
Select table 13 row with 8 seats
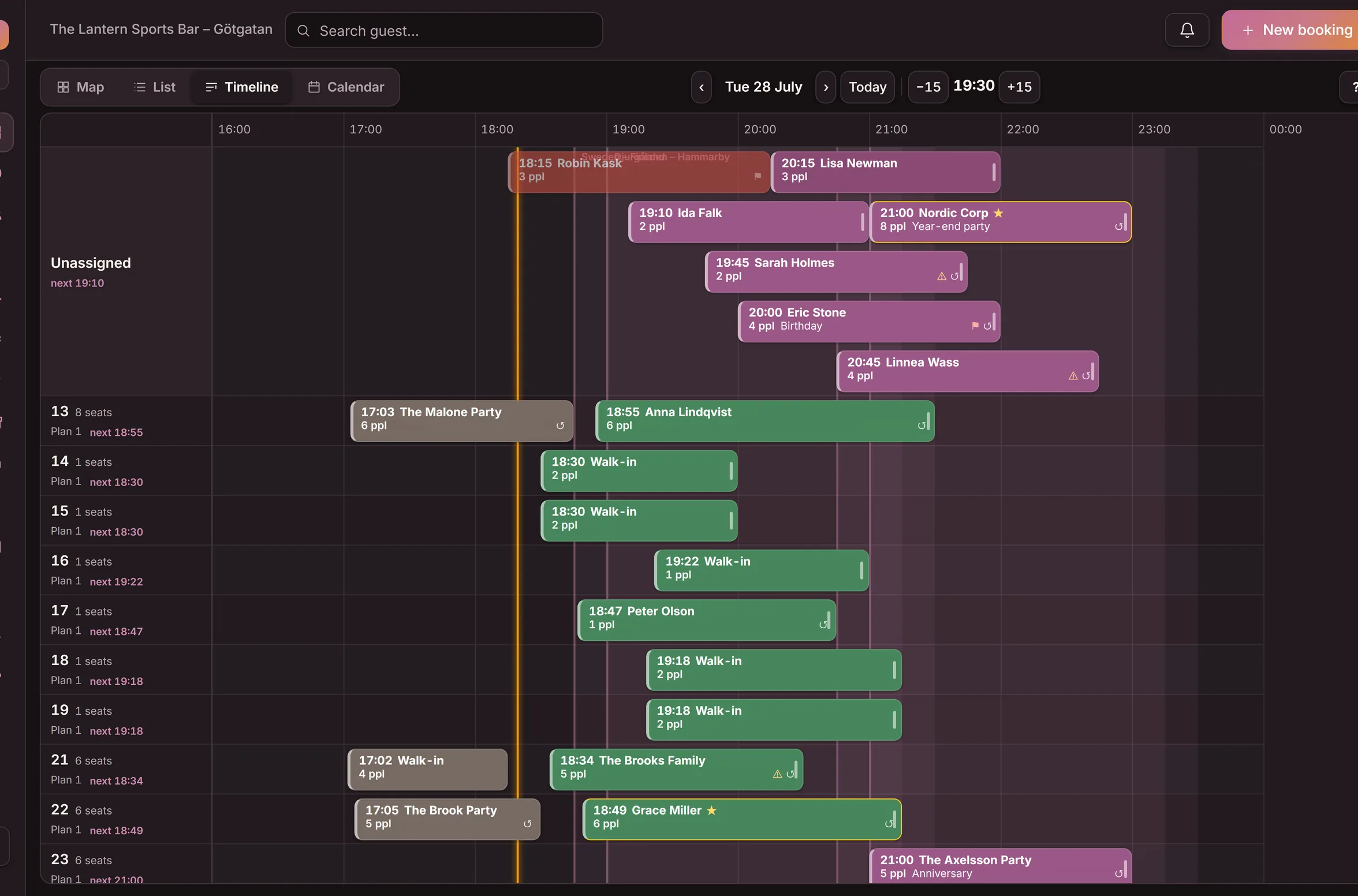(126, 420)
